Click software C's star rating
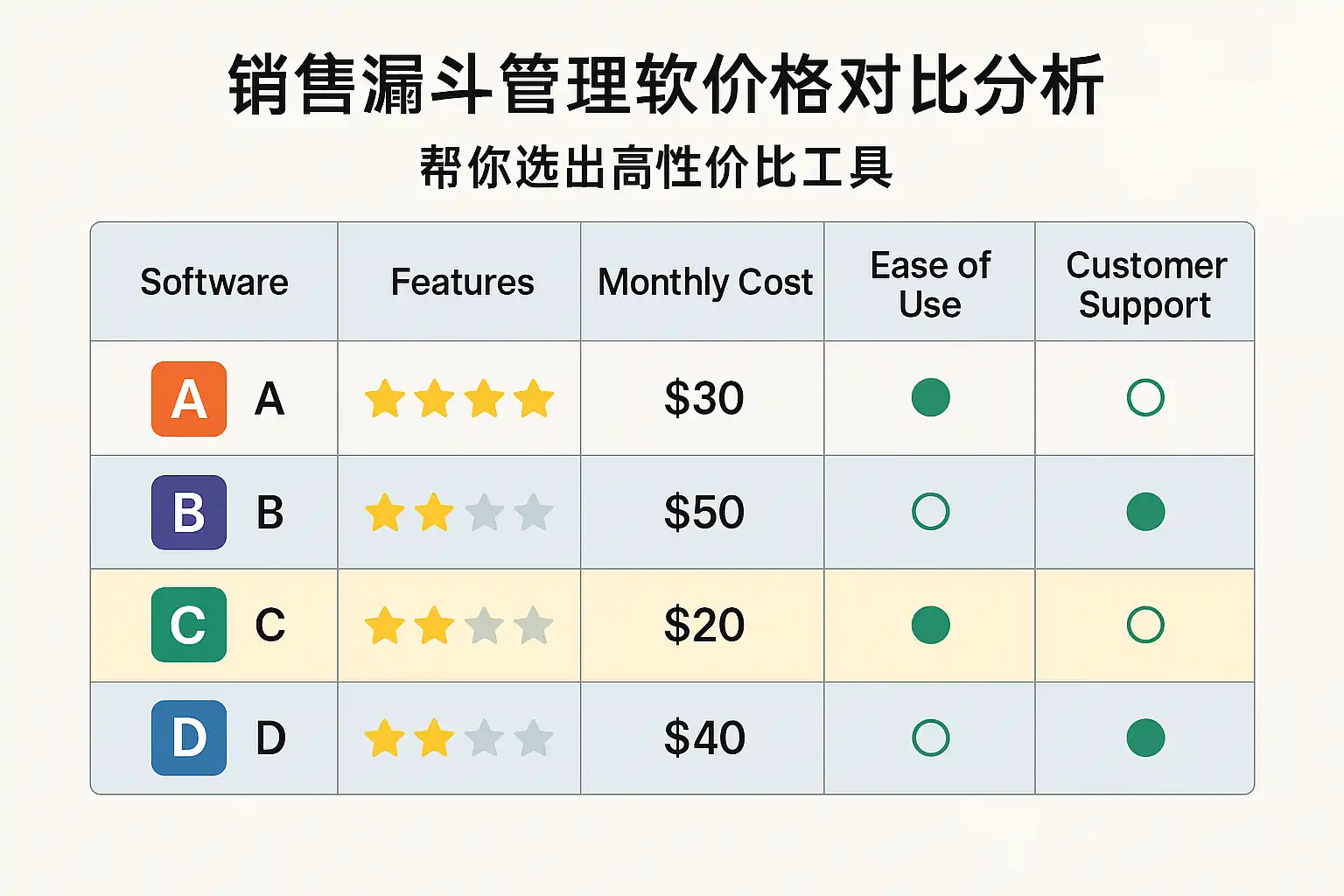 pos(459,626)
